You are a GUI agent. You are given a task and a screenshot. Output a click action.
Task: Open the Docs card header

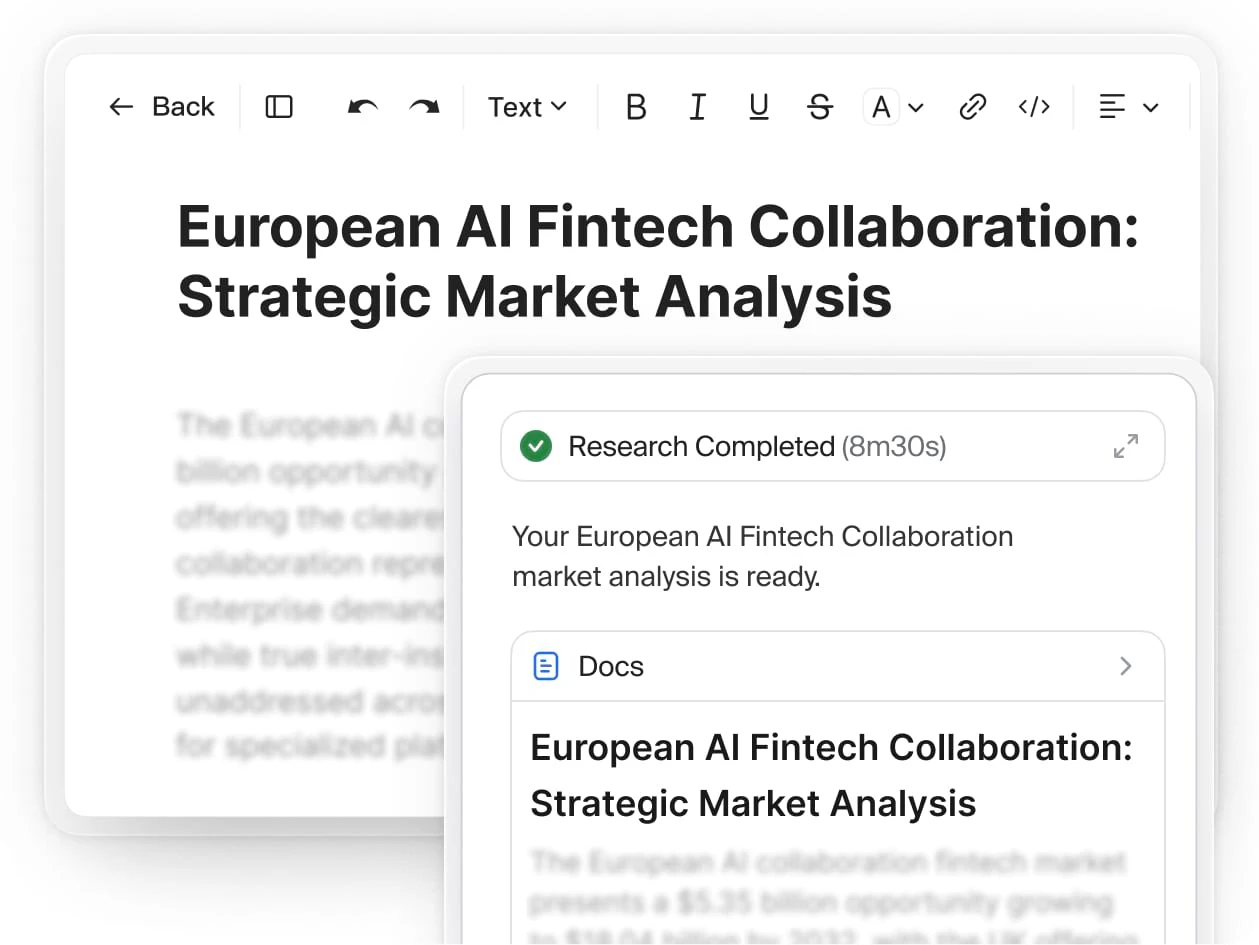pos(610,666)
